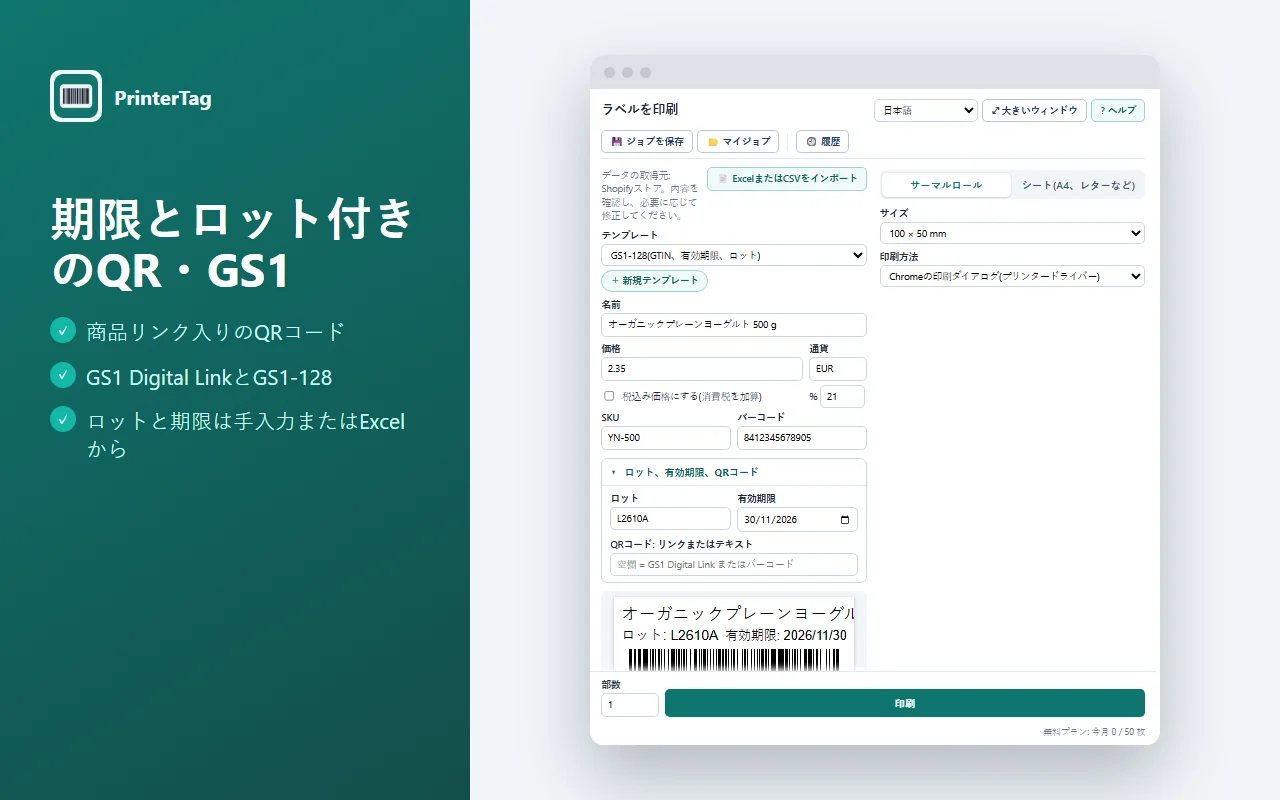Collapse the ロット、有効期限、QRコード section
Viewport: 1280px width, 800px height.
point(734,472)
